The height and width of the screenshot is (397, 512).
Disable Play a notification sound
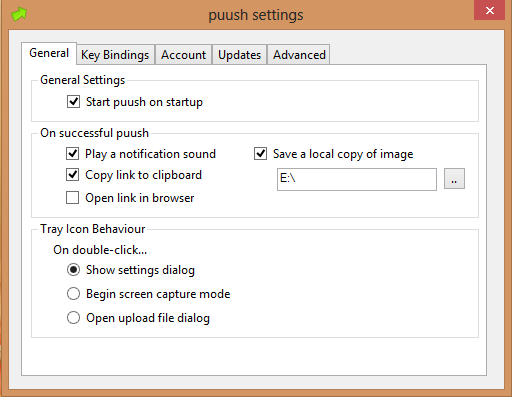pos(73,154)
